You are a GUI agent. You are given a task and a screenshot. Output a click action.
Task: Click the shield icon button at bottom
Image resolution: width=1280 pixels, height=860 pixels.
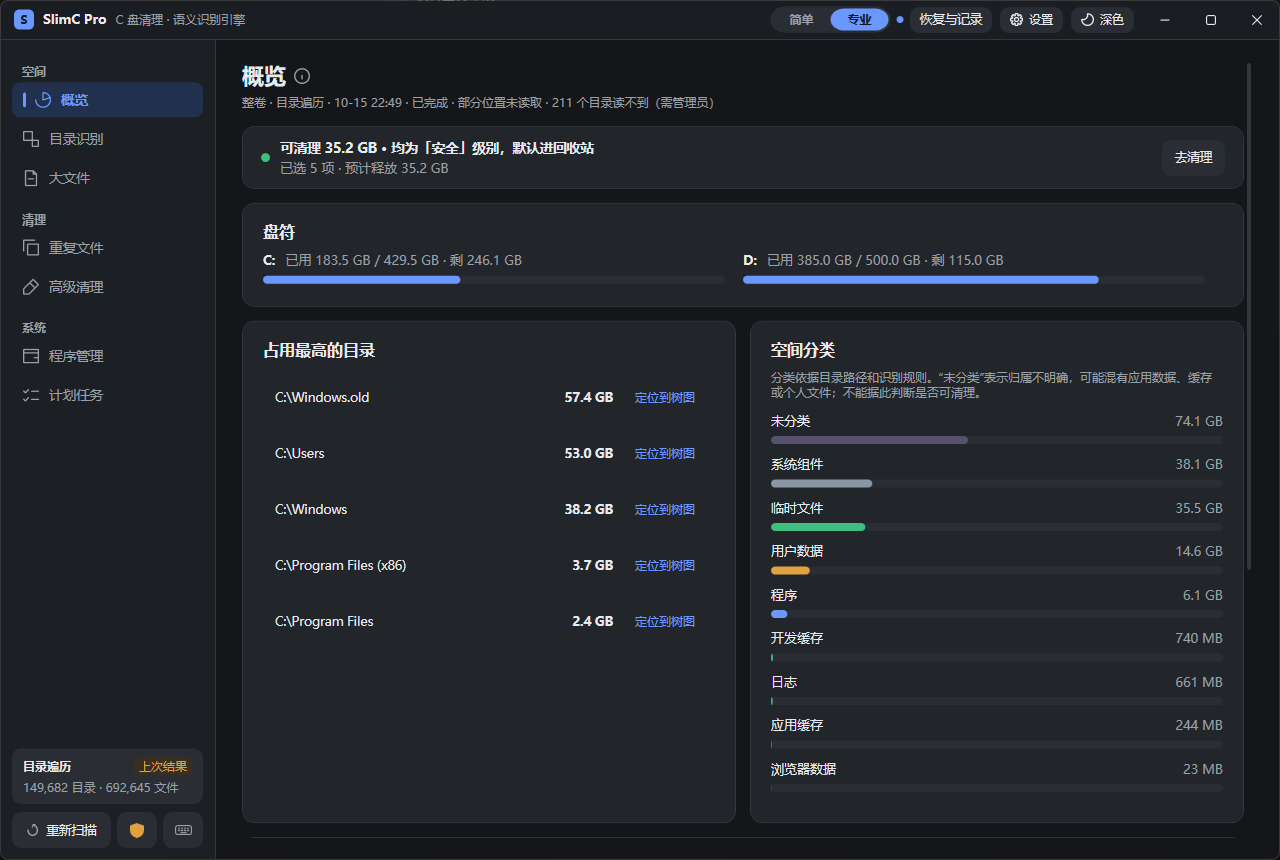click(x=137, y=830)
